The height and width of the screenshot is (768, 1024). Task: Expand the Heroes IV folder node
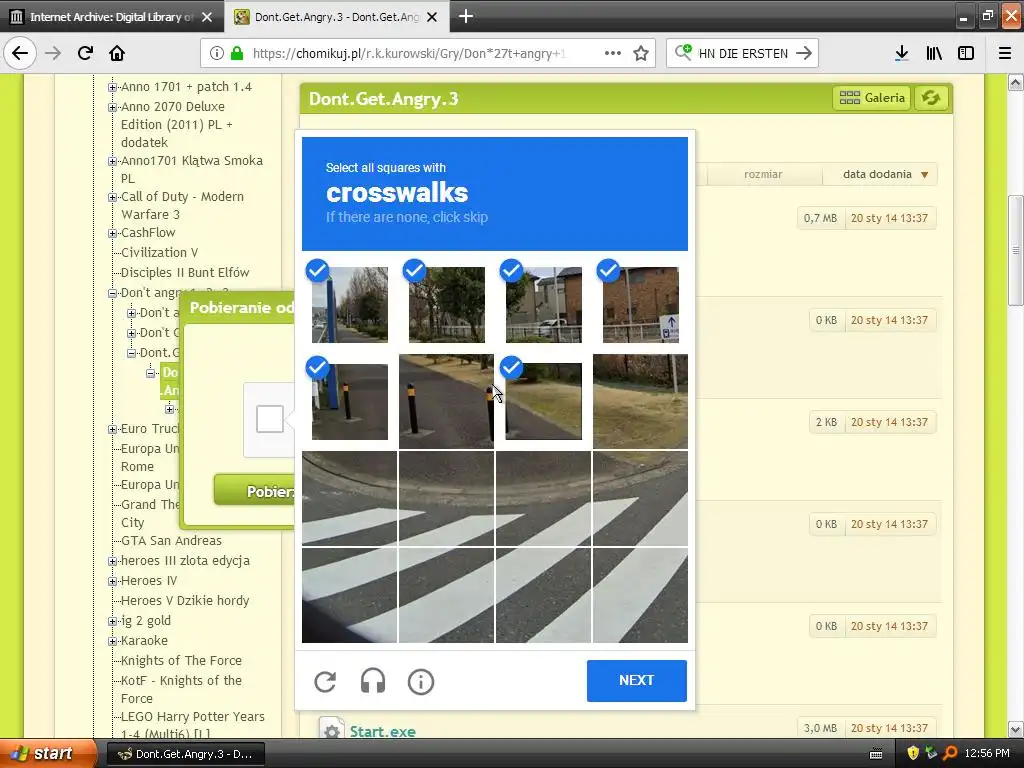point(112,581)
